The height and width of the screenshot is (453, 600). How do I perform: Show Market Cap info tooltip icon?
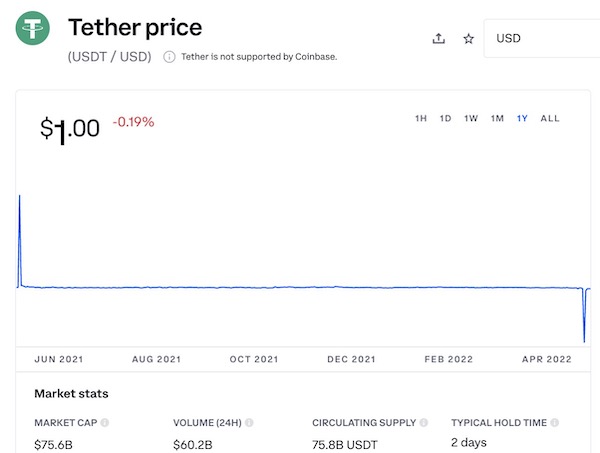click(105, 423)
